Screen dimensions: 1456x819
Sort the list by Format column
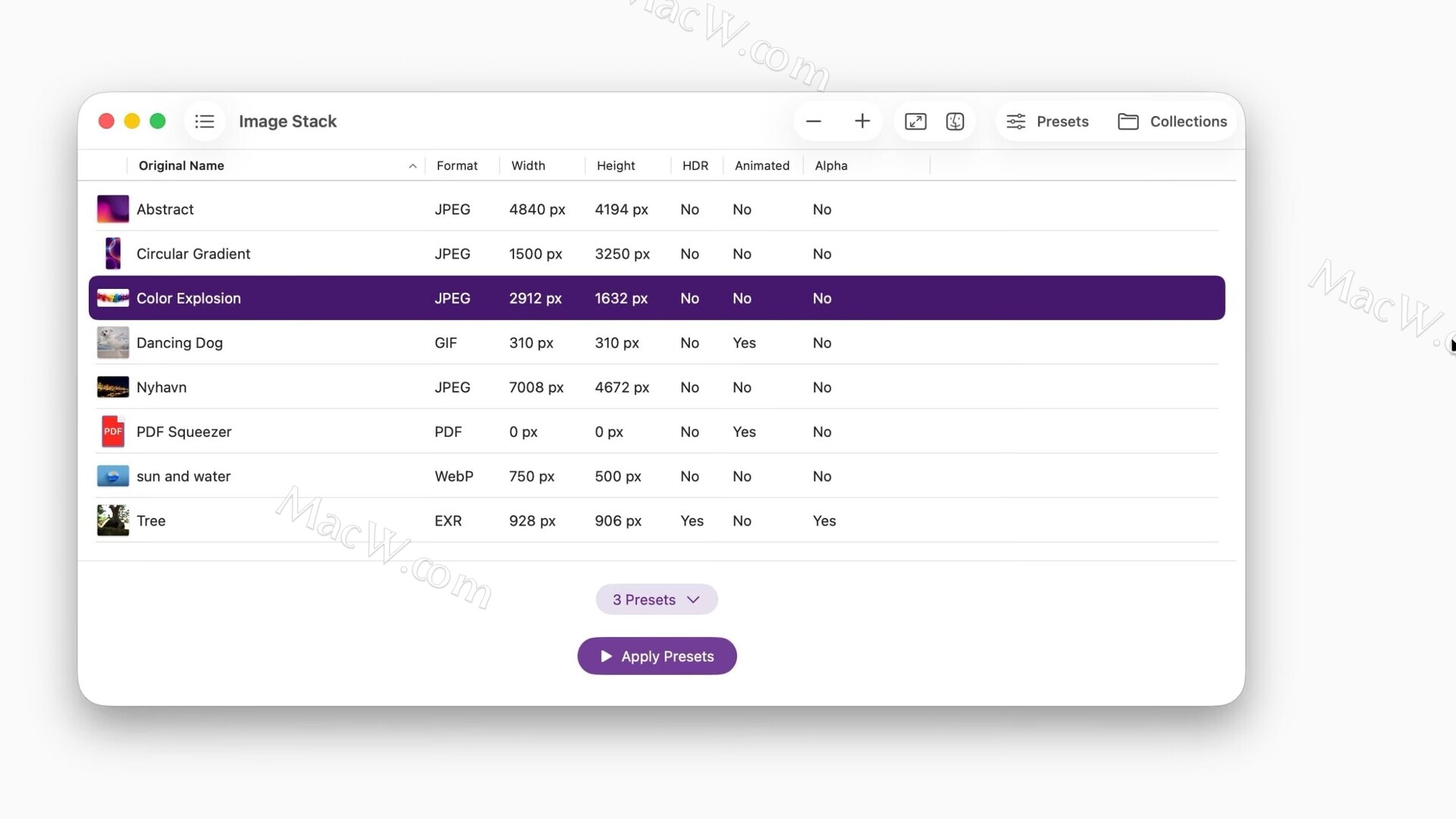coord(457,165)
